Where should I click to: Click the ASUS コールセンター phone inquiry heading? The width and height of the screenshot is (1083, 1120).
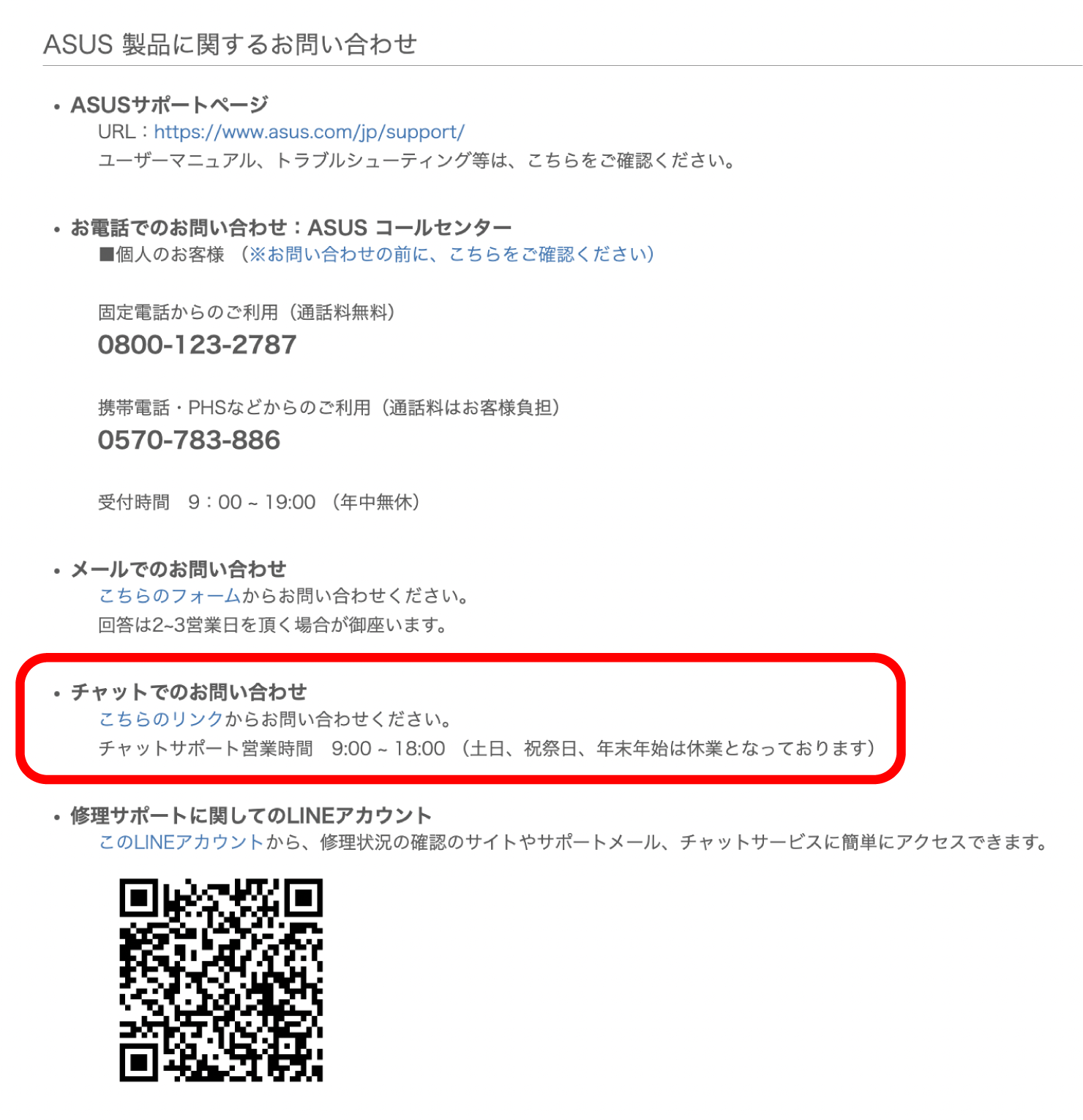pyautogui.click(x=291, y=228)
